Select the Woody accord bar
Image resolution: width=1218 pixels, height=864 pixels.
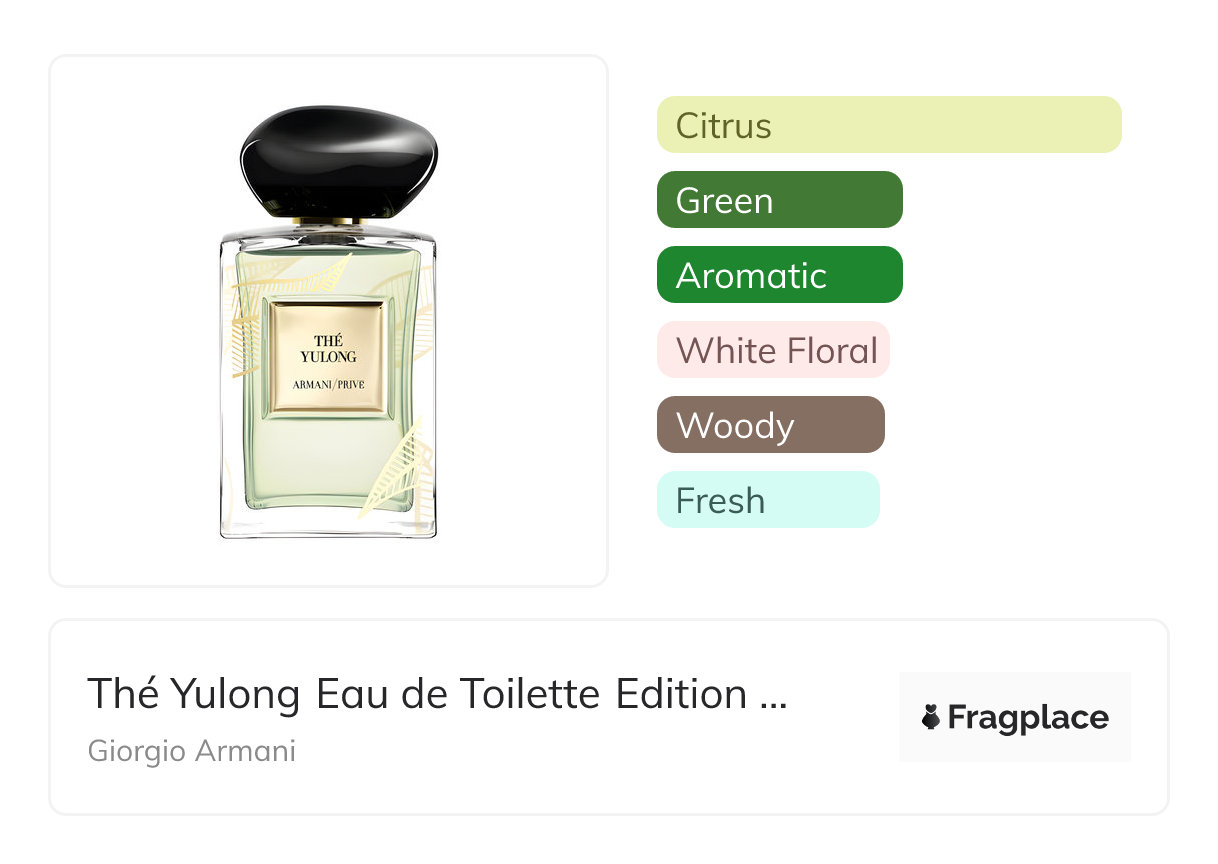(771, 425)
